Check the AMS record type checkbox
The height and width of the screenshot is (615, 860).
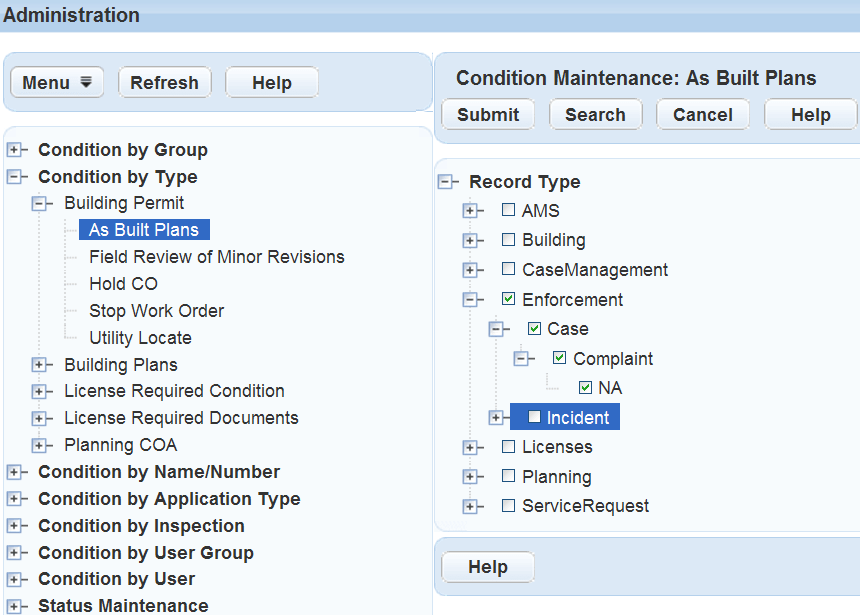508,211
